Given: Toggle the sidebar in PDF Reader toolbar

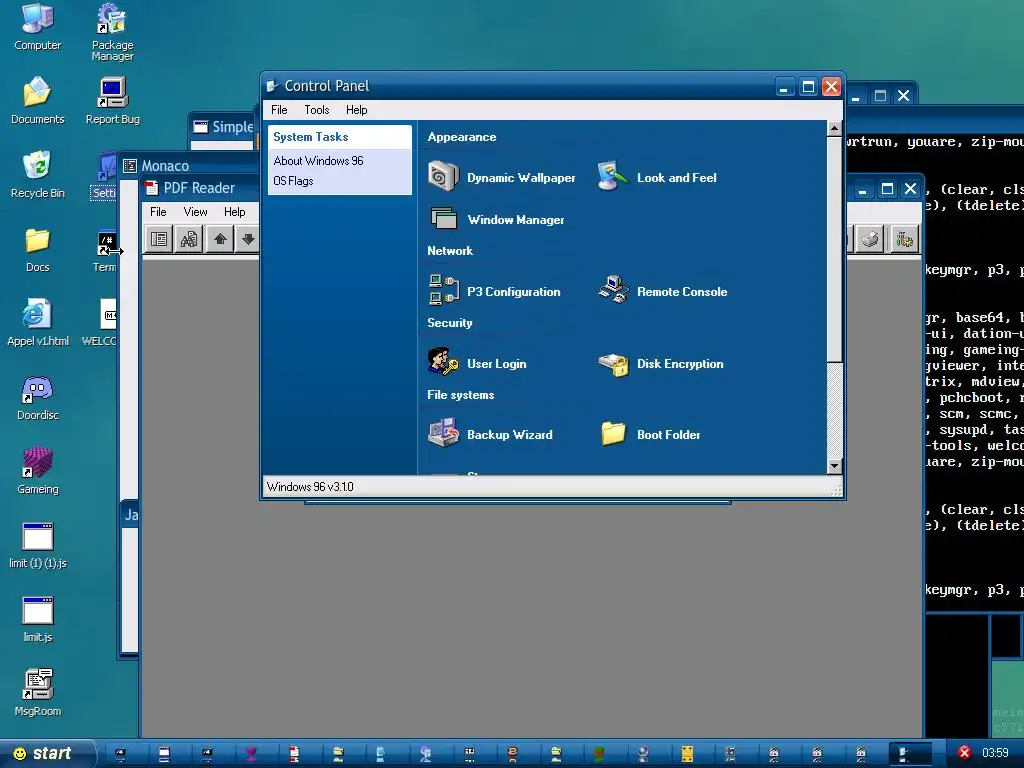Looking at the screenshot, I should coord(158,239).
